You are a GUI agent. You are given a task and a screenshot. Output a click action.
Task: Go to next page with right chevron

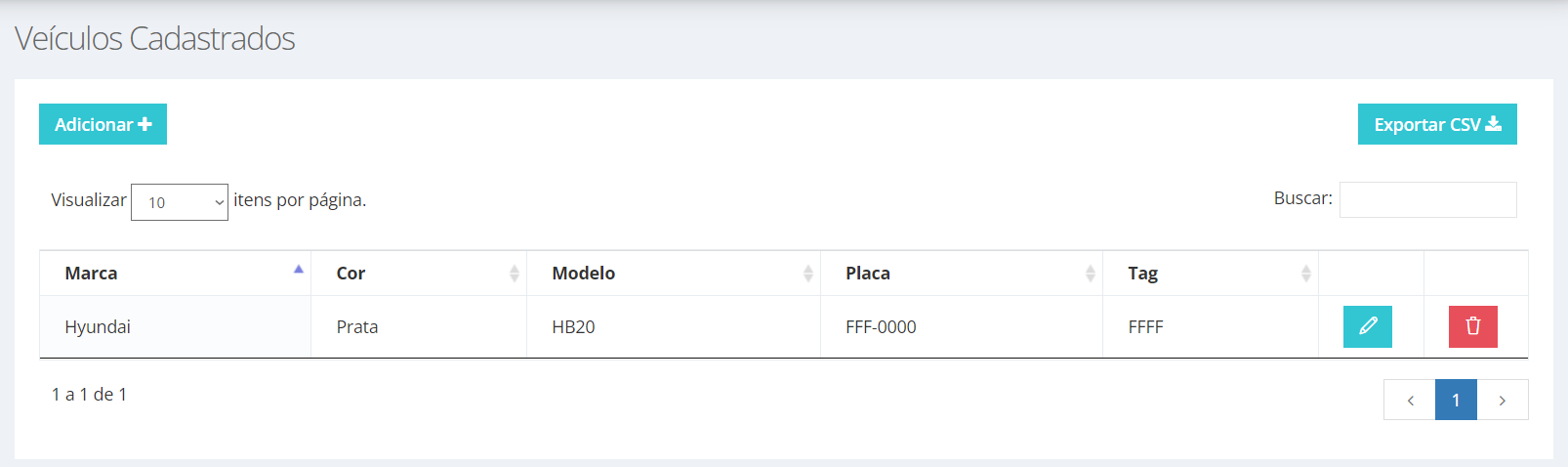(1503, 400)
